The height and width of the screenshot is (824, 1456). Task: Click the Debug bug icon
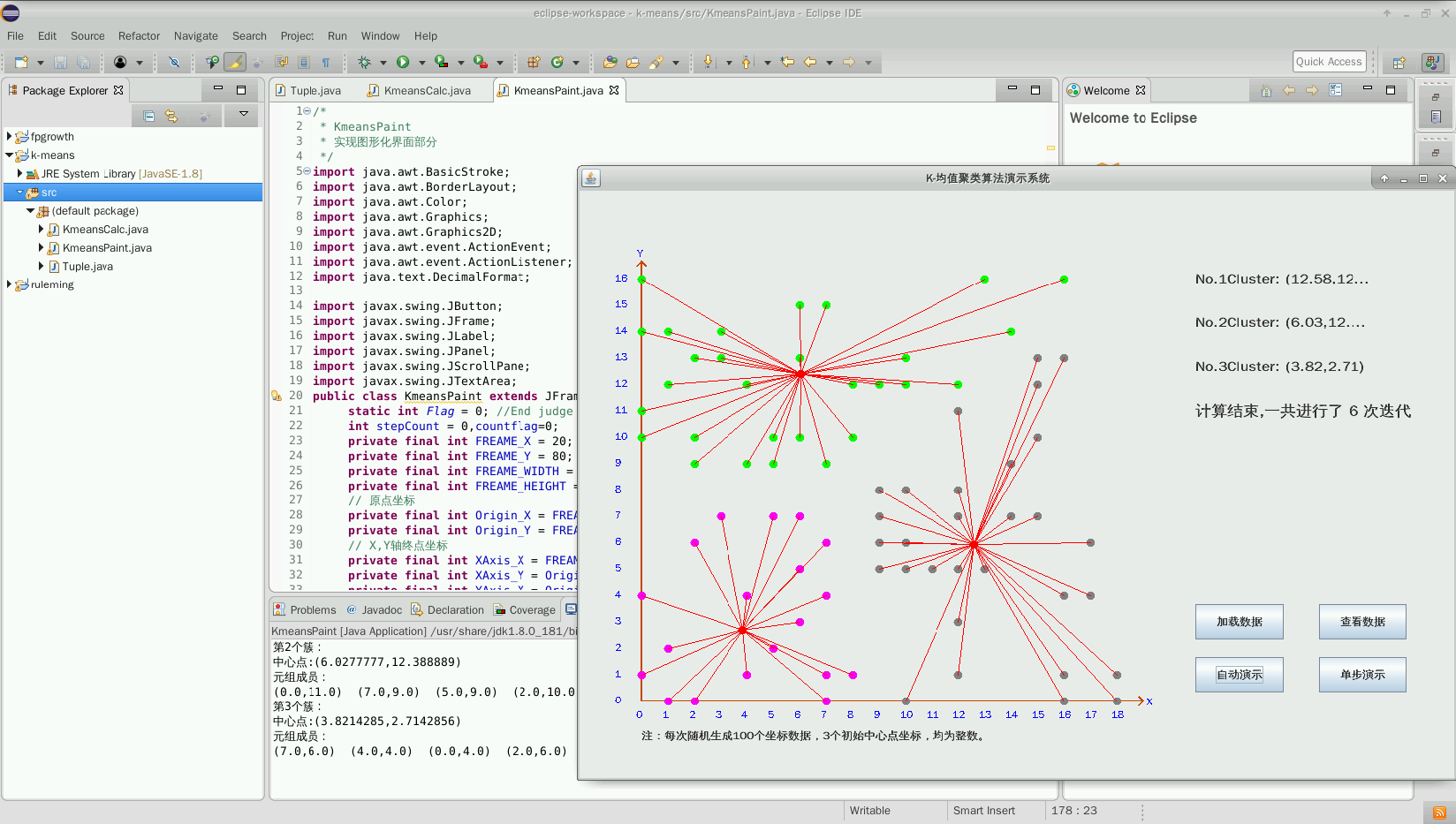point(364,62)
